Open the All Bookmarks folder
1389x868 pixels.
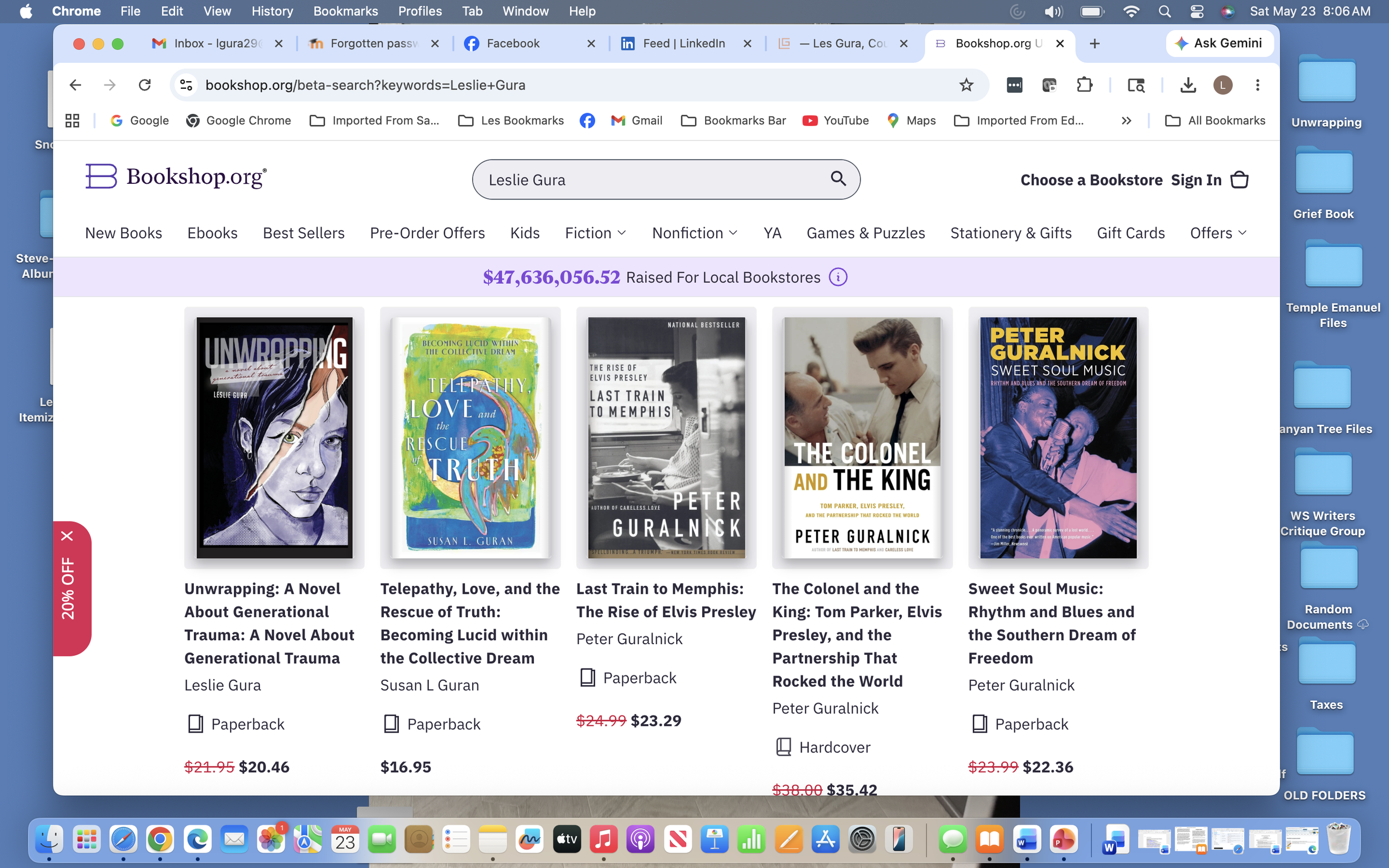point(1215,121)
